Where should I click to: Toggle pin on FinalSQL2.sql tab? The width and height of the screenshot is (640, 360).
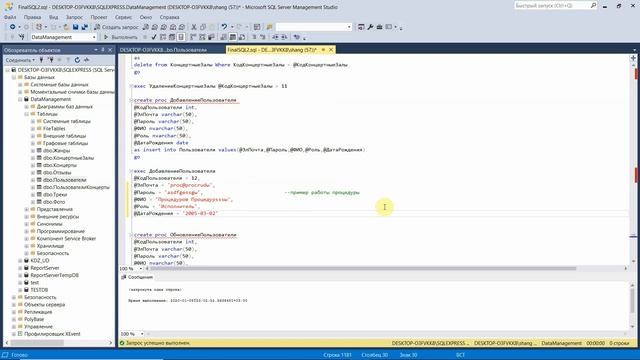point(323,50)
